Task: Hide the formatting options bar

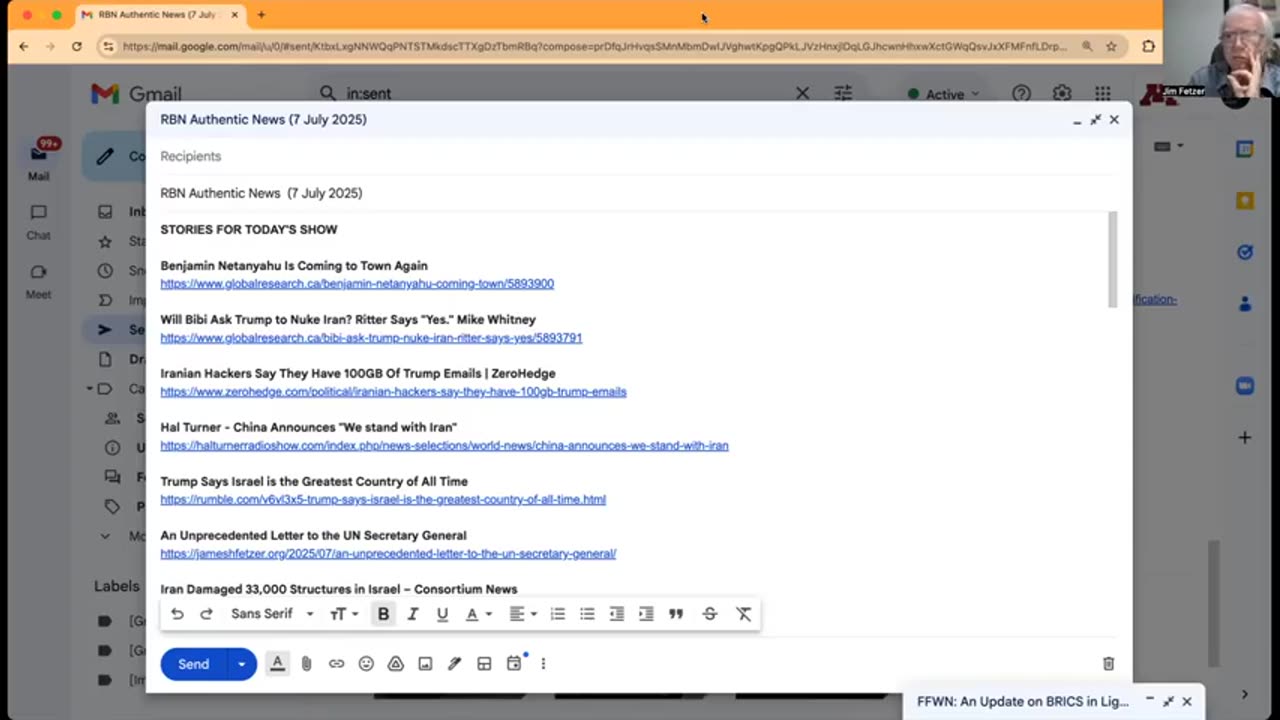Action: (x=278, y=664)
